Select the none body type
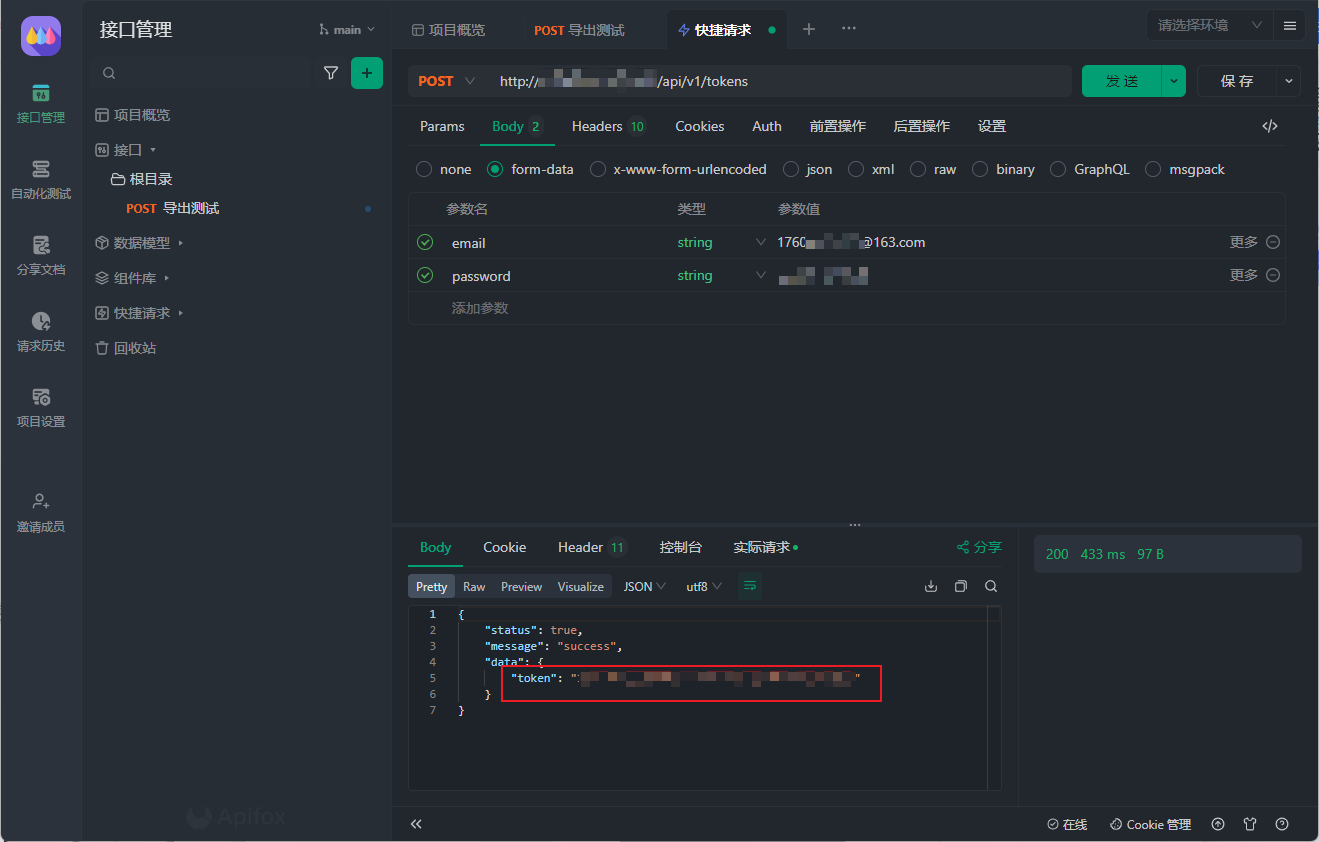 [x=444, y=169]
